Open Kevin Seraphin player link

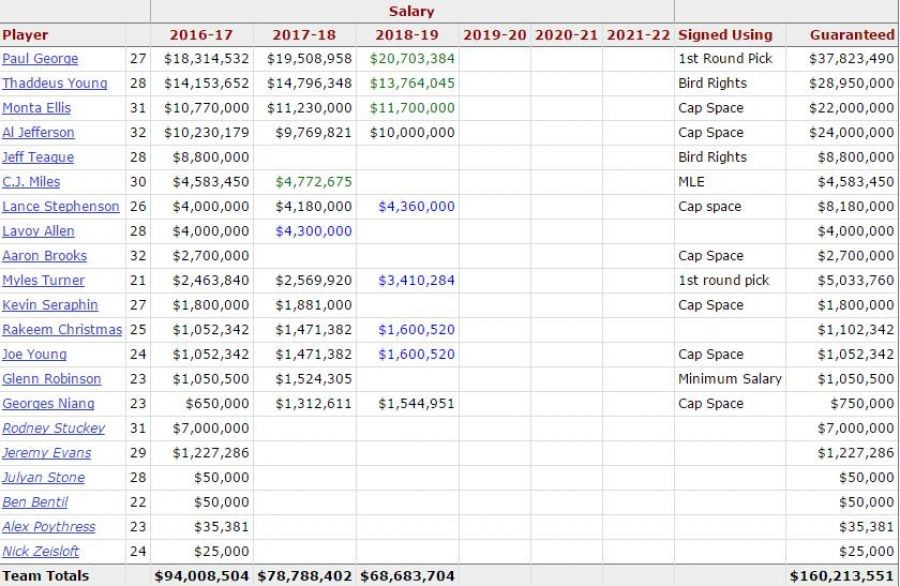coord(50,305)
